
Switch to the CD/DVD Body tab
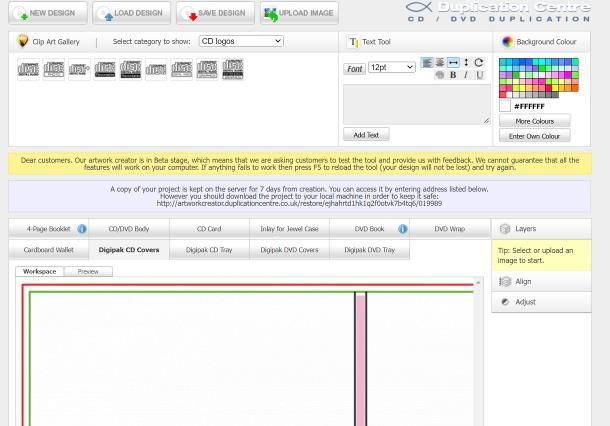(x=129, y=229)
